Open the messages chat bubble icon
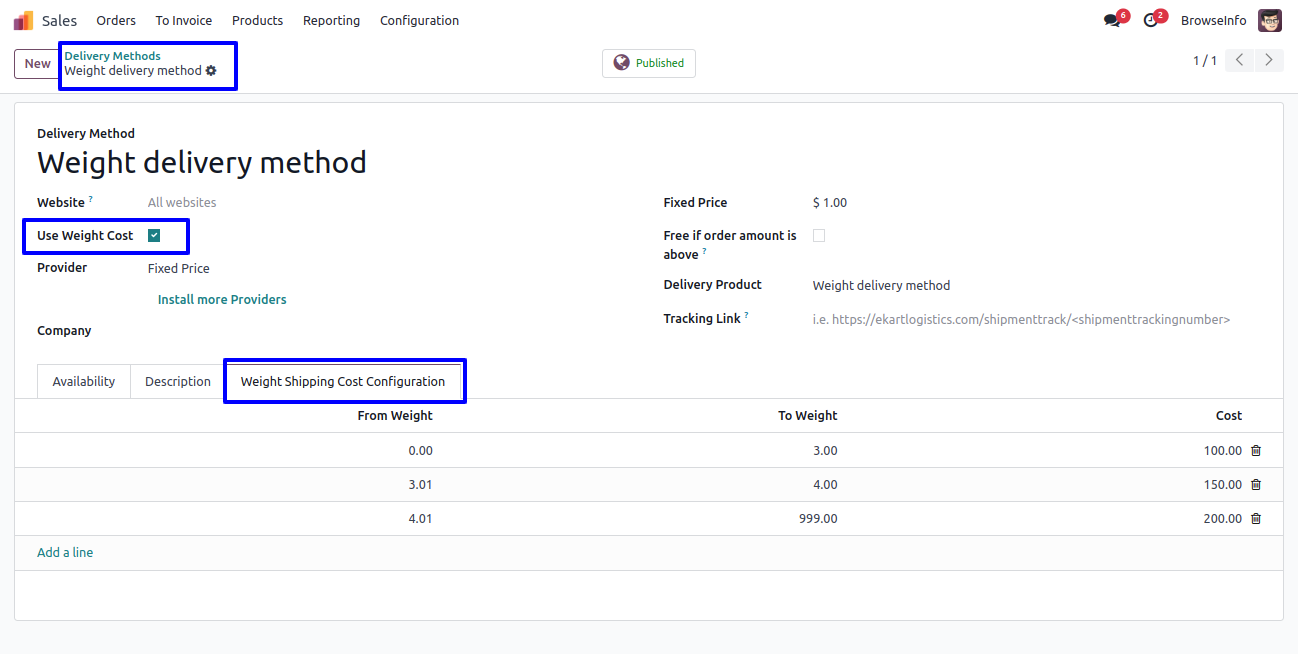This screenshot has height=654, width=1298. tap(1111, 21)
